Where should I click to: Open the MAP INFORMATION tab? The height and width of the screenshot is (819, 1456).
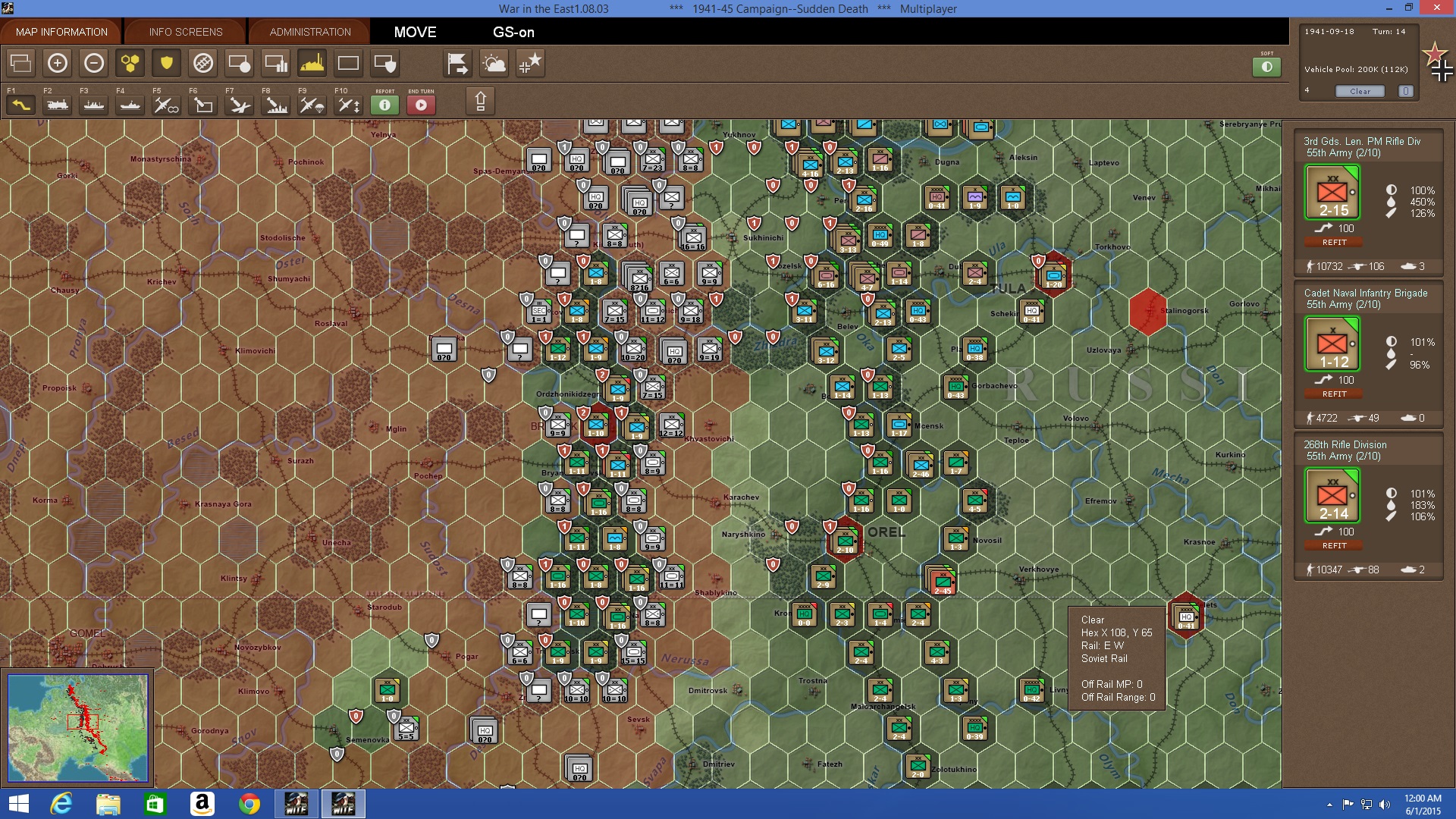coord(61,32)
